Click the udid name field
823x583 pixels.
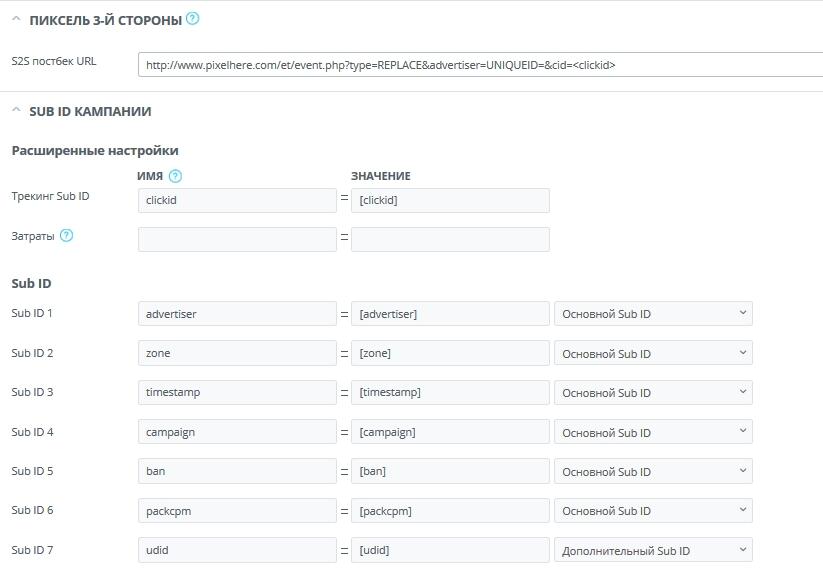click(x=237, y=550)
